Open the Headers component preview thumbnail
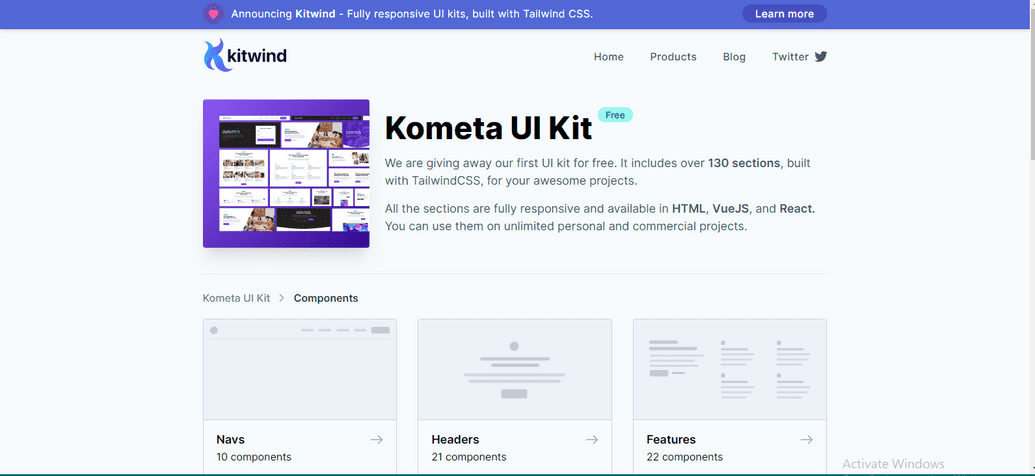 pyautogui.click(x=515, y=370)
